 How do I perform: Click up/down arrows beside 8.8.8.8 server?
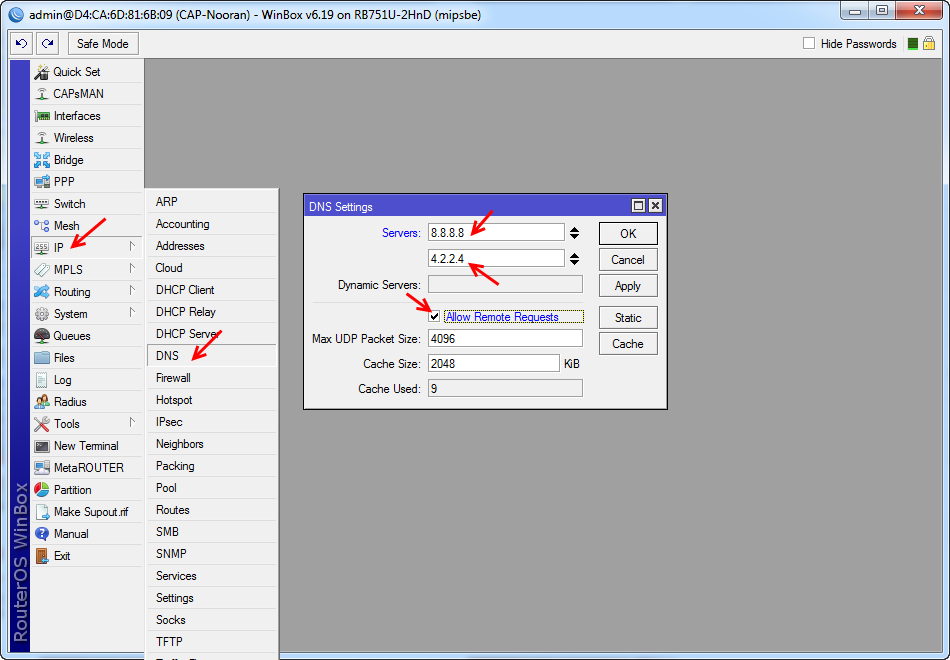pos(574,233)
